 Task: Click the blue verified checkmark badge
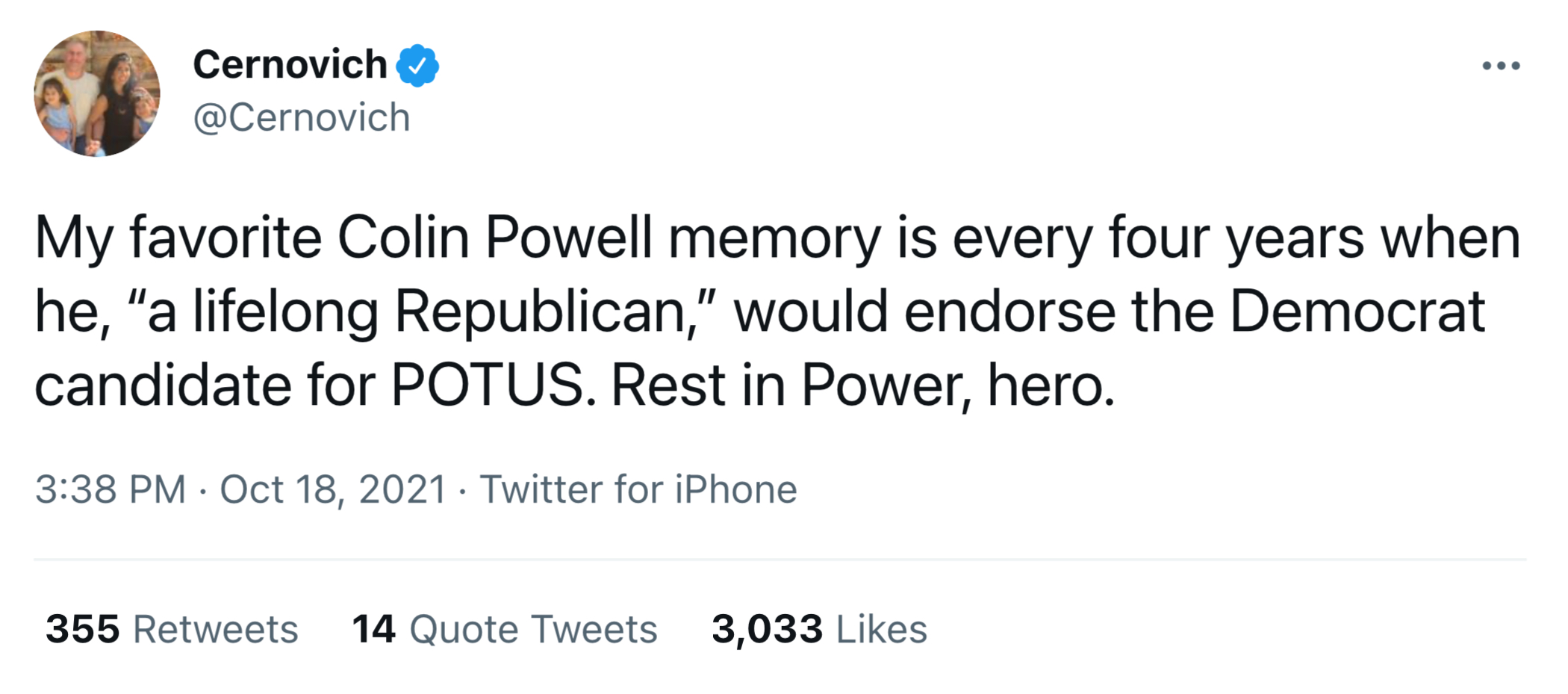pos(417,66)
